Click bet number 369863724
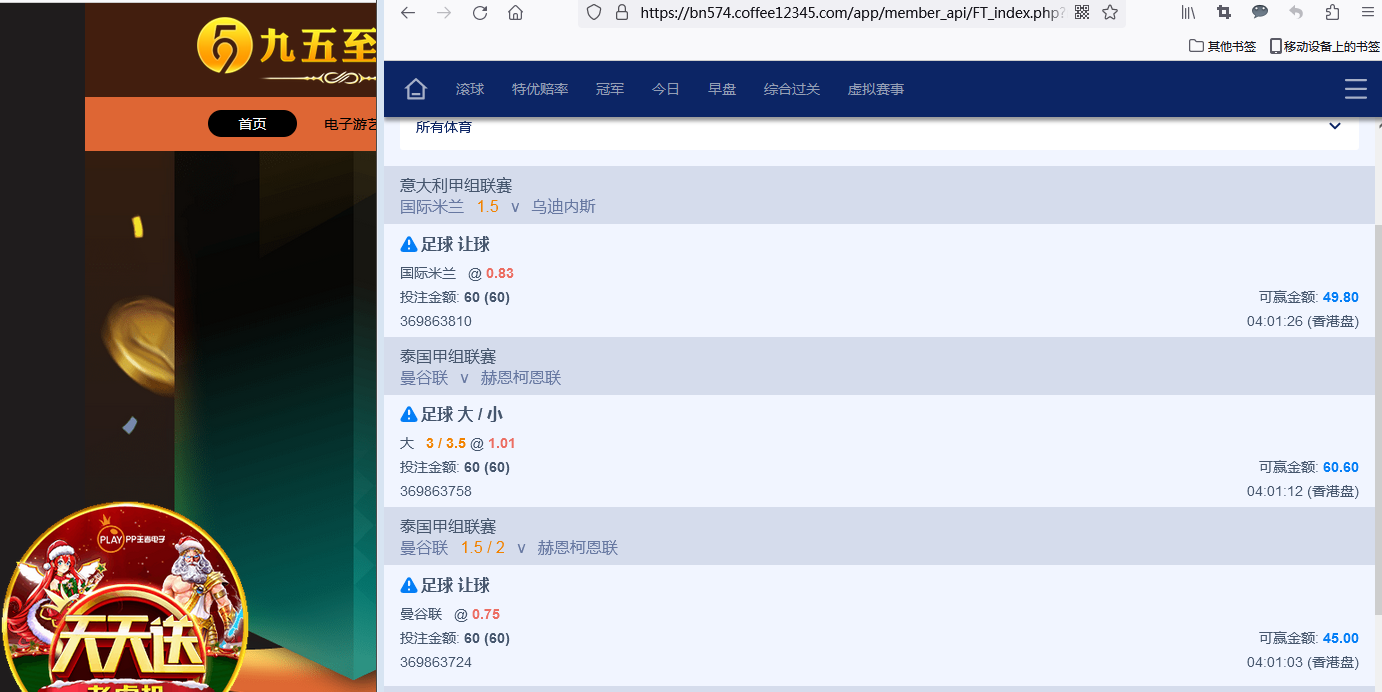 click(436, 662)
